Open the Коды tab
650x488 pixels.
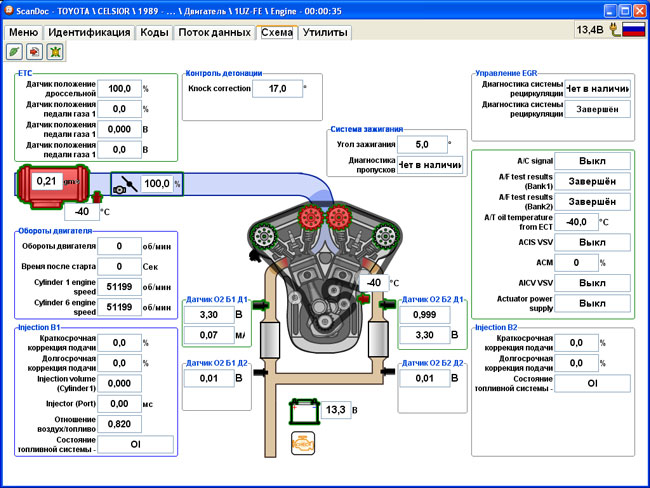154,32
